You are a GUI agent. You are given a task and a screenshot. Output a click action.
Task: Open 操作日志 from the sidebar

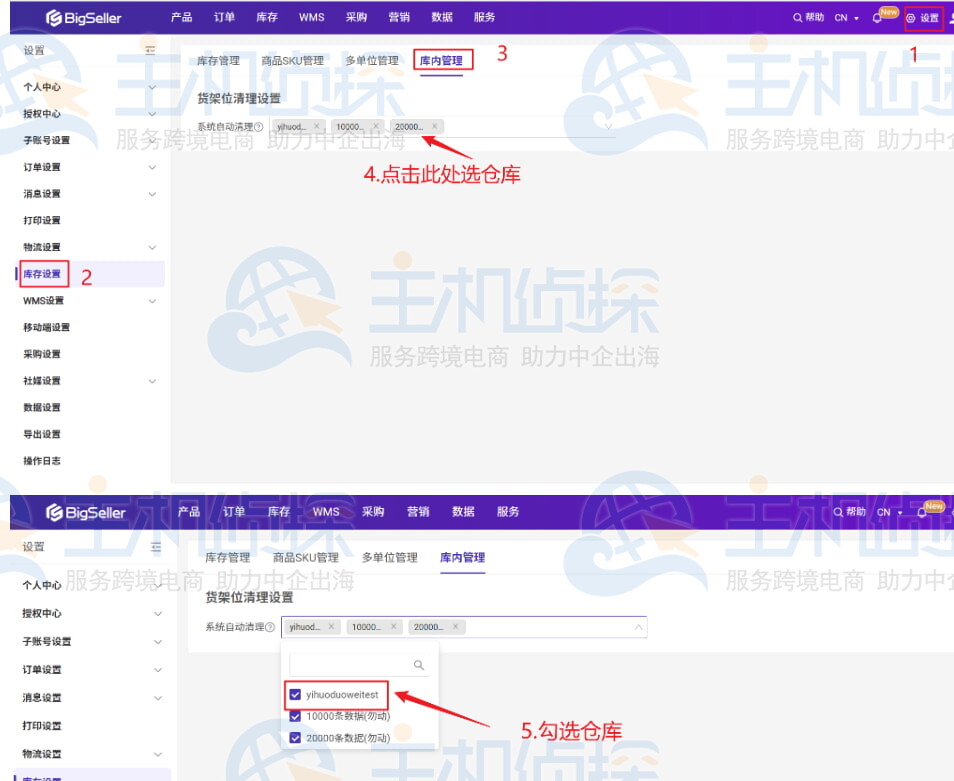pos(41,460)
